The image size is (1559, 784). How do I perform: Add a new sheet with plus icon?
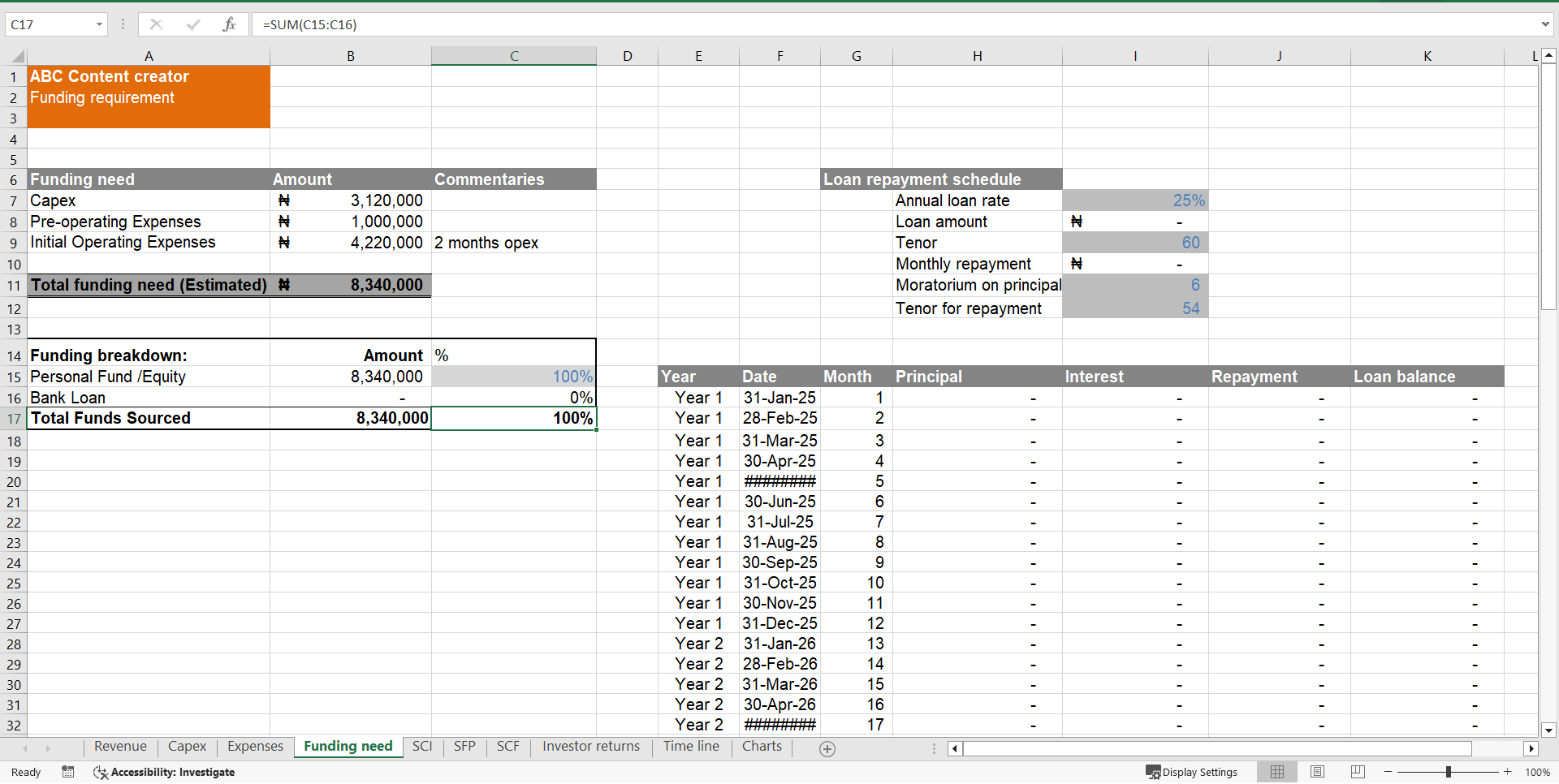(x=827, y=749)
